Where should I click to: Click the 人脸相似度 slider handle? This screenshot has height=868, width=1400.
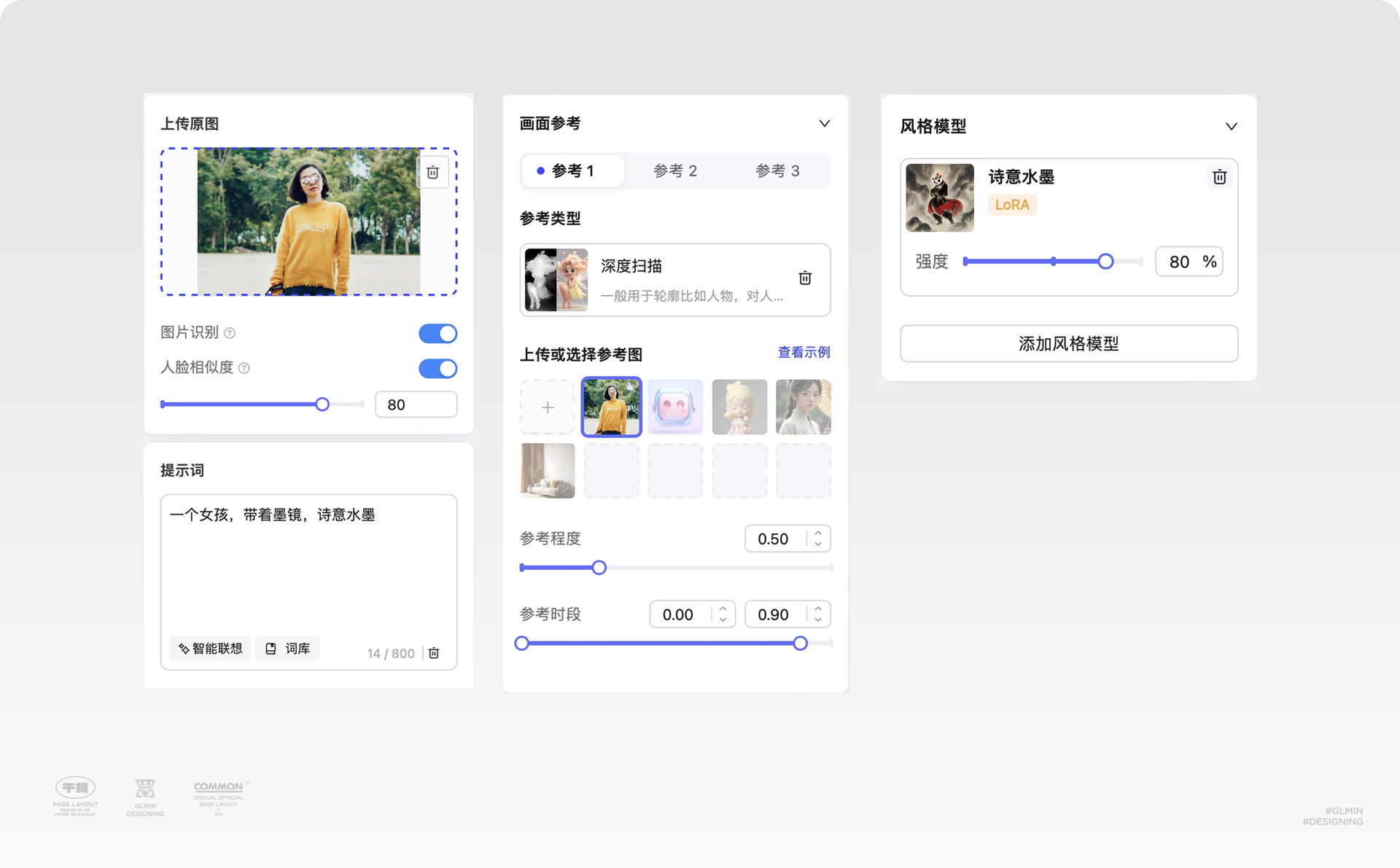coord(322,404)
